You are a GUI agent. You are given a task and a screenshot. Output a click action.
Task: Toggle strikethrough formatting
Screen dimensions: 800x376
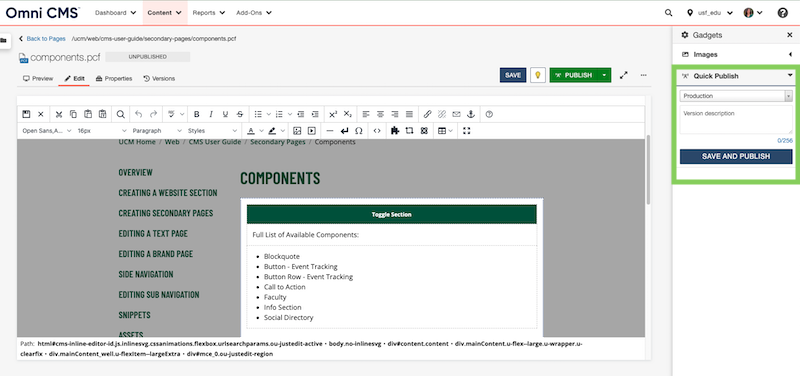pyautogui.click(x=240, y=114)
